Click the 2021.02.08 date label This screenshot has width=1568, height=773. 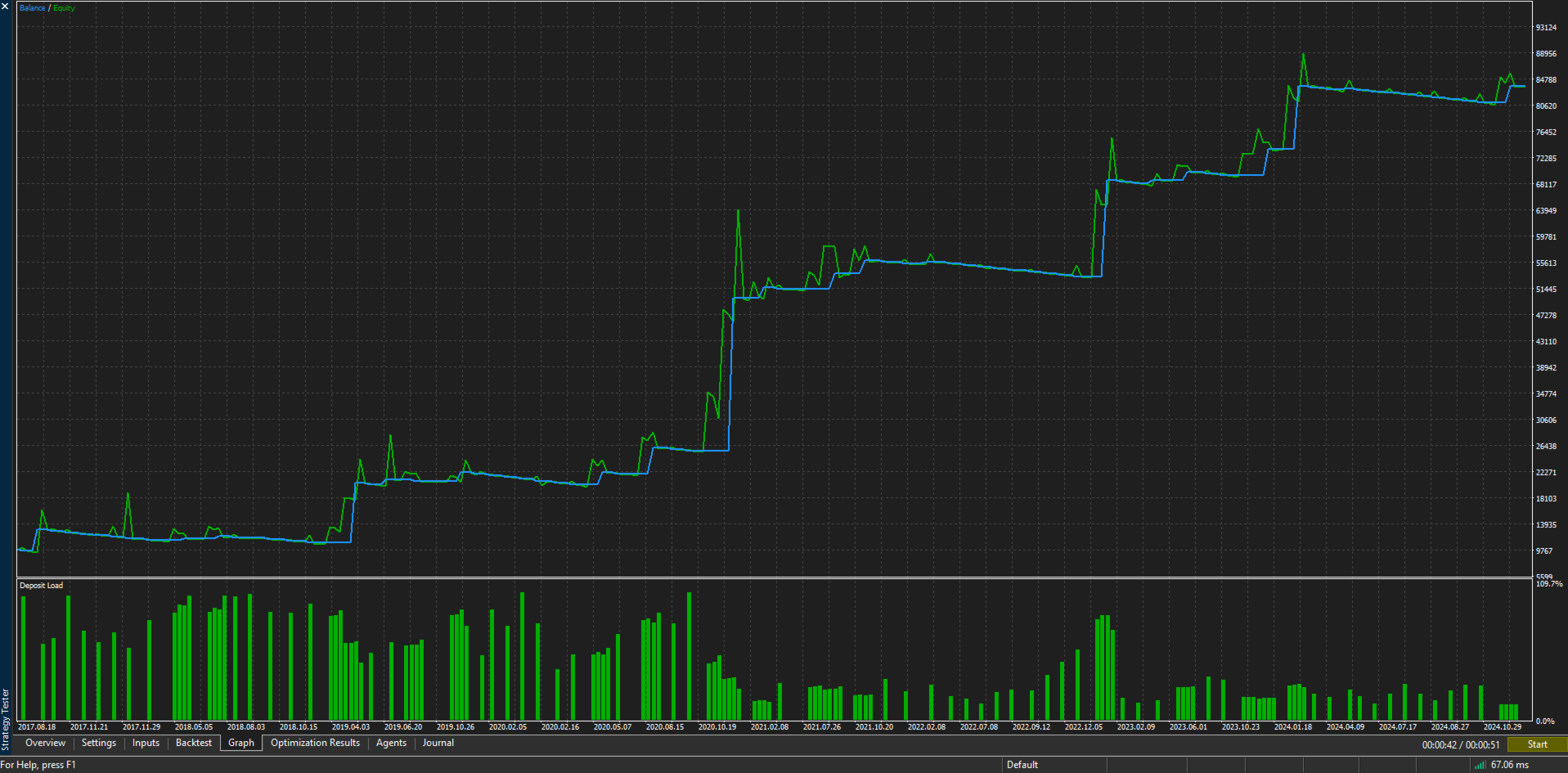pyautogui.click(x=770, y=727)
